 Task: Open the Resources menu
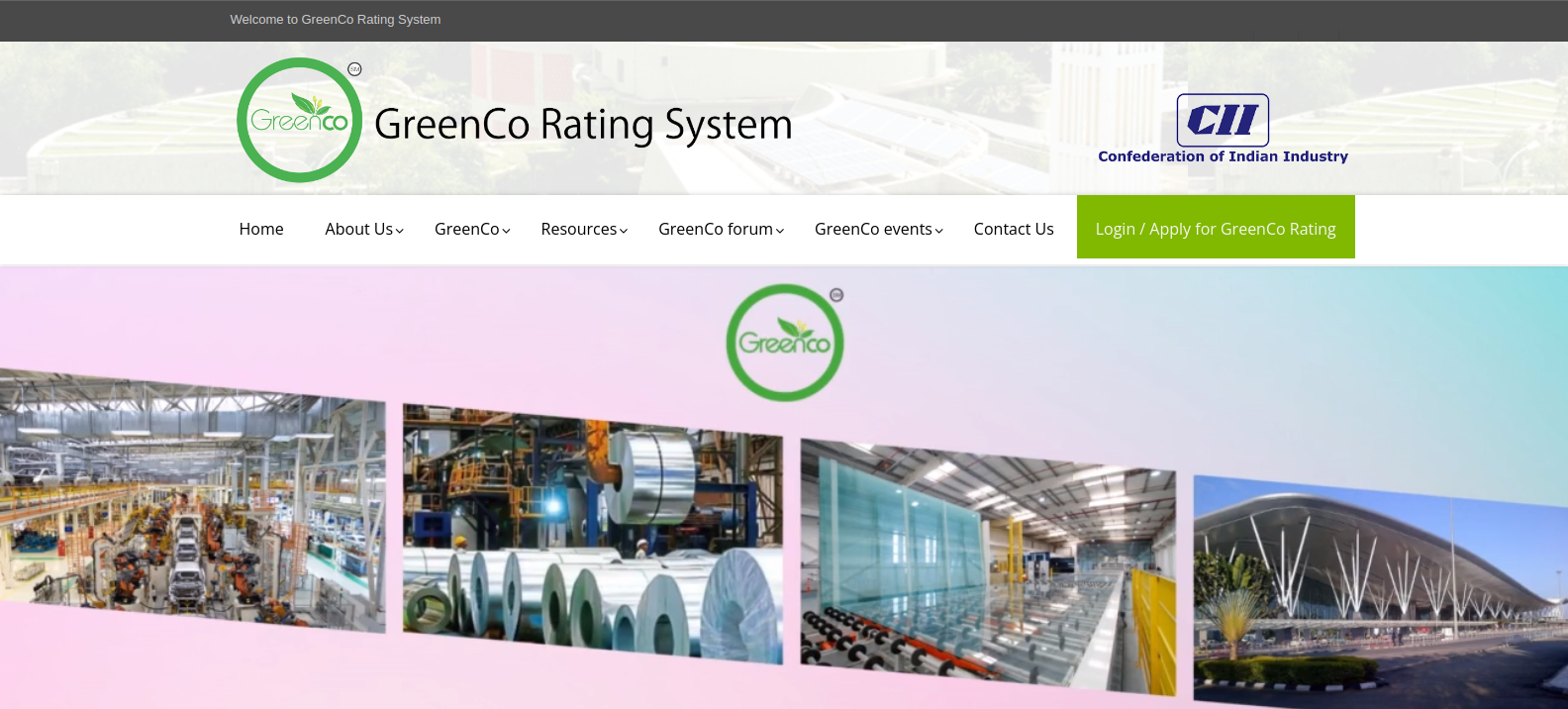(579, 229)
